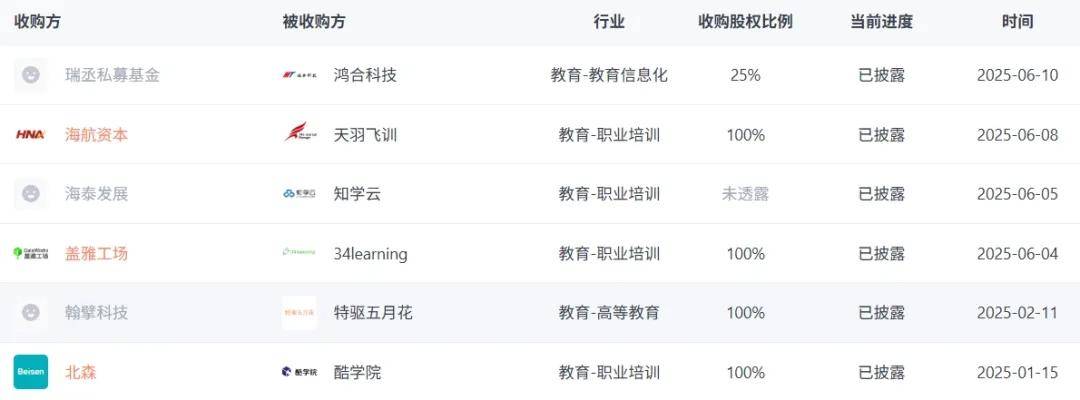The width and height of the screenshot is (1080, 400).
Task: Open the Beisen logo thumbnail
Action: pyautogui.click(x=31, y=372)
